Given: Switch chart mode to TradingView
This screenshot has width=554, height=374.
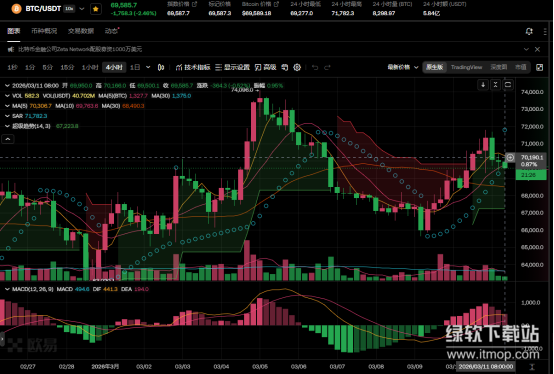Looking at the screenshot, I should tap(466, 67).
